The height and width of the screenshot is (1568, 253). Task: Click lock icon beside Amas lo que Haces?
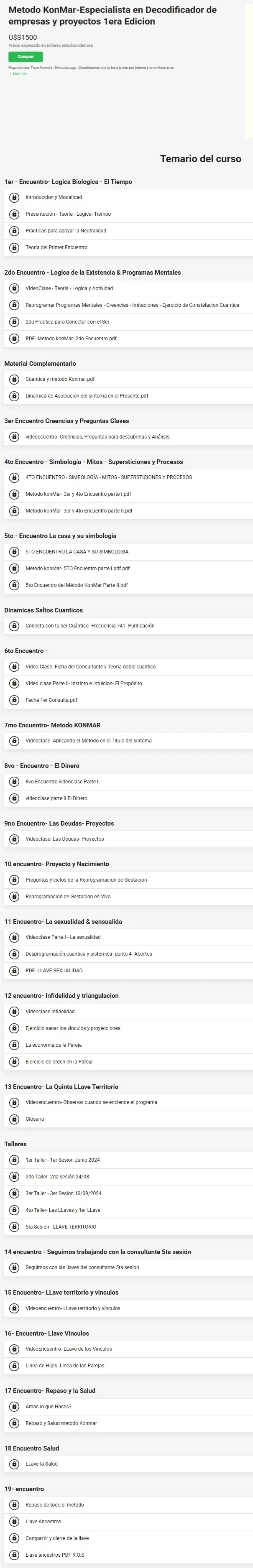14,1407
